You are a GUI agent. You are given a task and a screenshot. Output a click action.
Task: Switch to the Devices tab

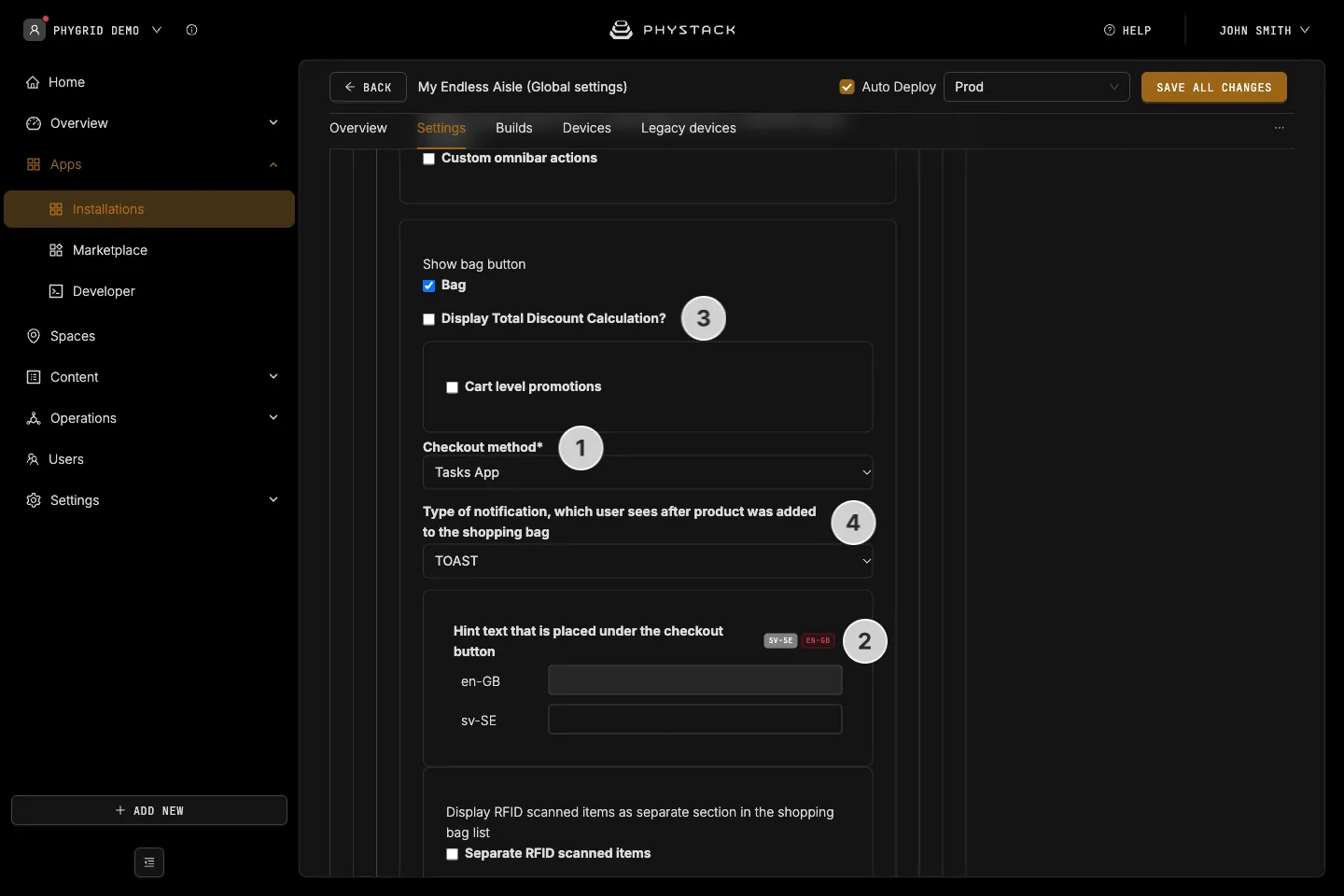coord(587,128)
